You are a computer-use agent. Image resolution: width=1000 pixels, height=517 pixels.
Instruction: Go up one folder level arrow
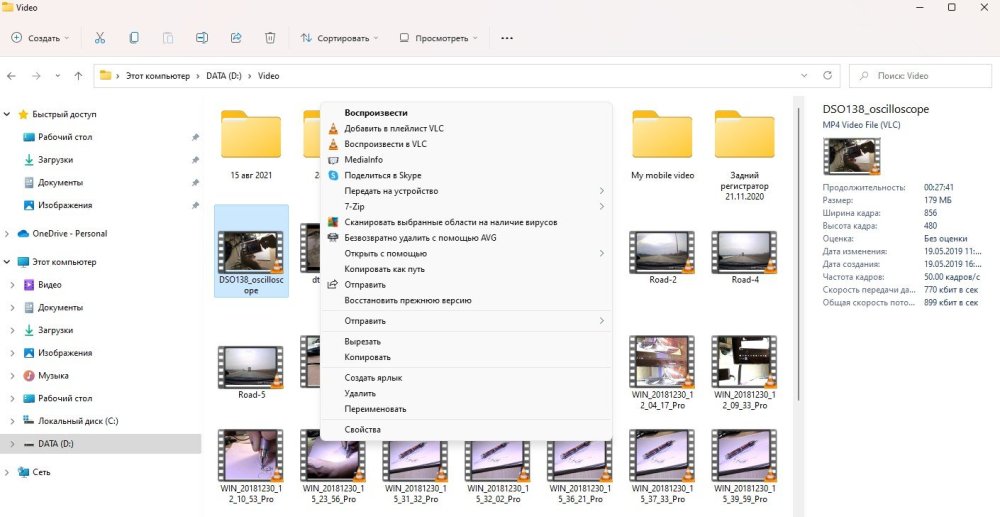click(78, 76)
